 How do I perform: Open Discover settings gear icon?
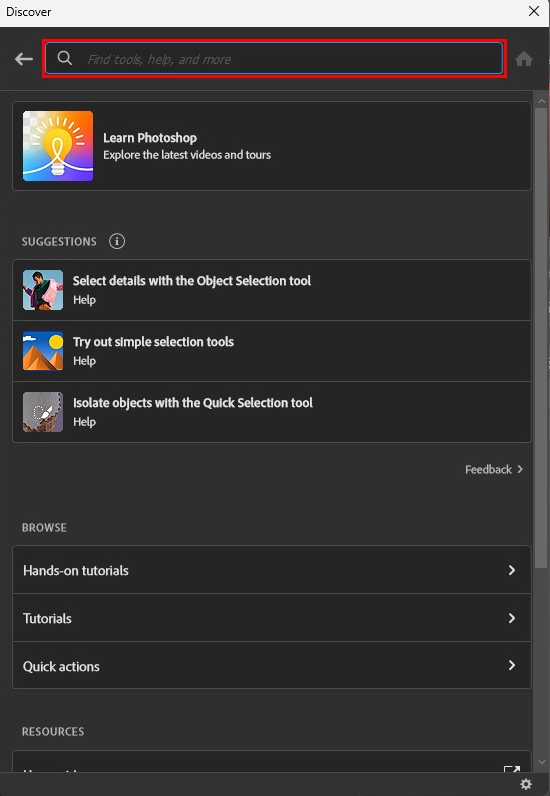coord(526,784)
